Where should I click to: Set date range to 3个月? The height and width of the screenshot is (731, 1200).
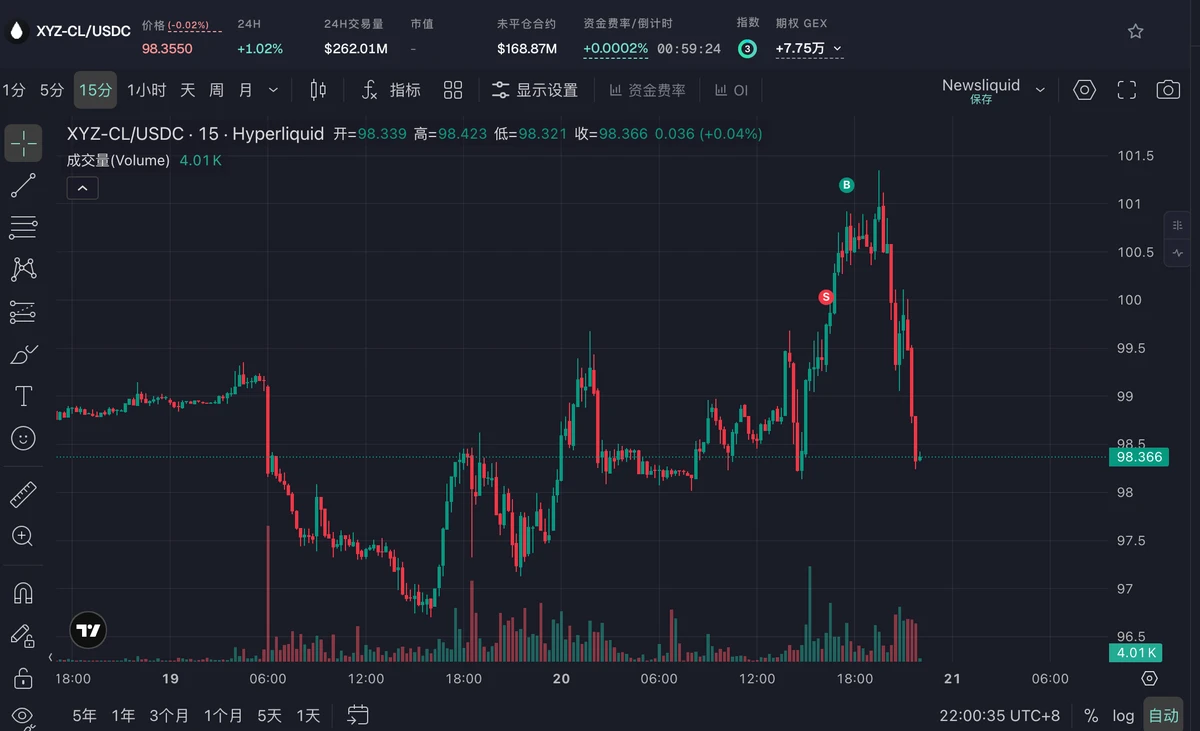pos(169,716)
